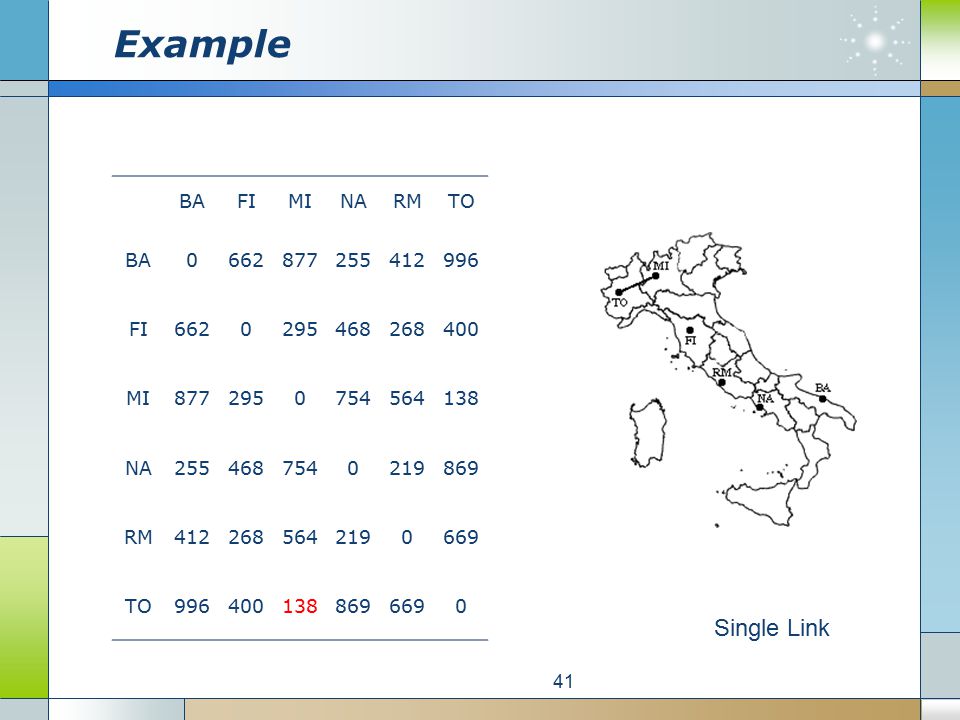Screen dimensions: 960x720
Task: Click the TO row label in the table
Action: 138,606
